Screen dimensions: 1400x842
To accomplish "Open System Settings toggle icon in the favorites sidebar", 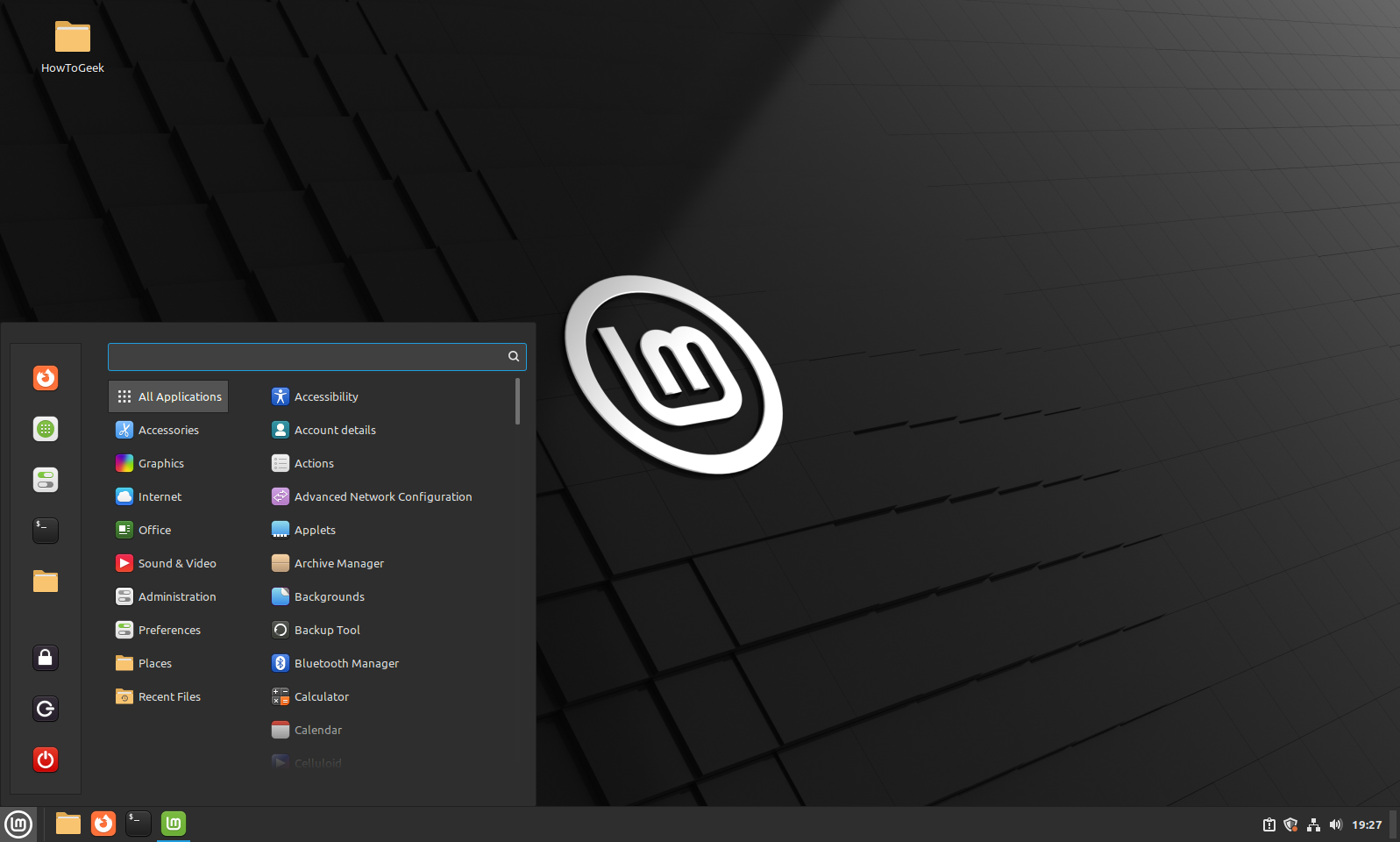I will (x=46, y=480).
